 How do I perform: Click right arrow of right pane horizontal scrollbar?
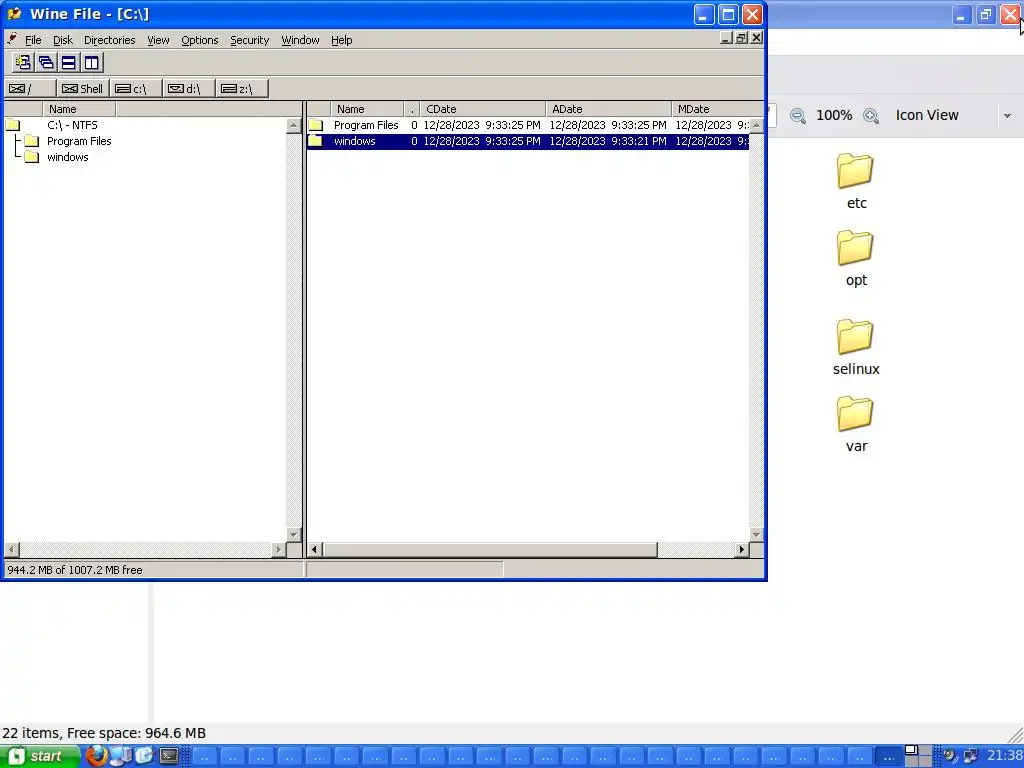[x=741, y=550]
